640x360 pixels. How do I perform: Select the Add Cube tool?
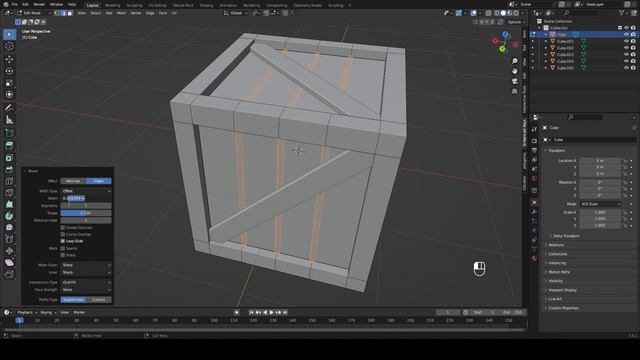9,133
